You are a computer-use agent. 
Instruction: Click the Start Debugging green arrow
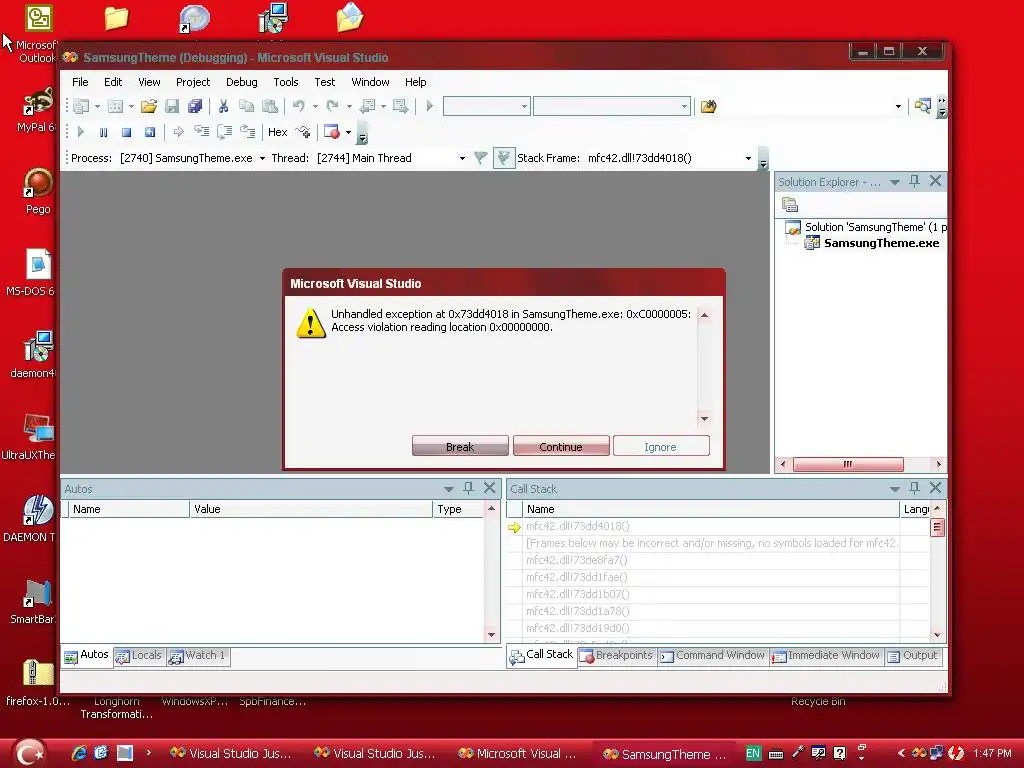tap(429, 106)
